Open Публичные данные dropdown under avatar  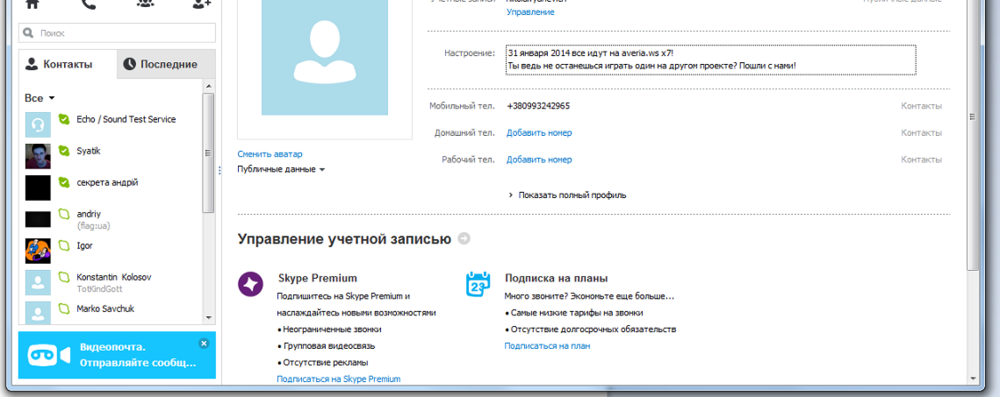tap(281, 169)
